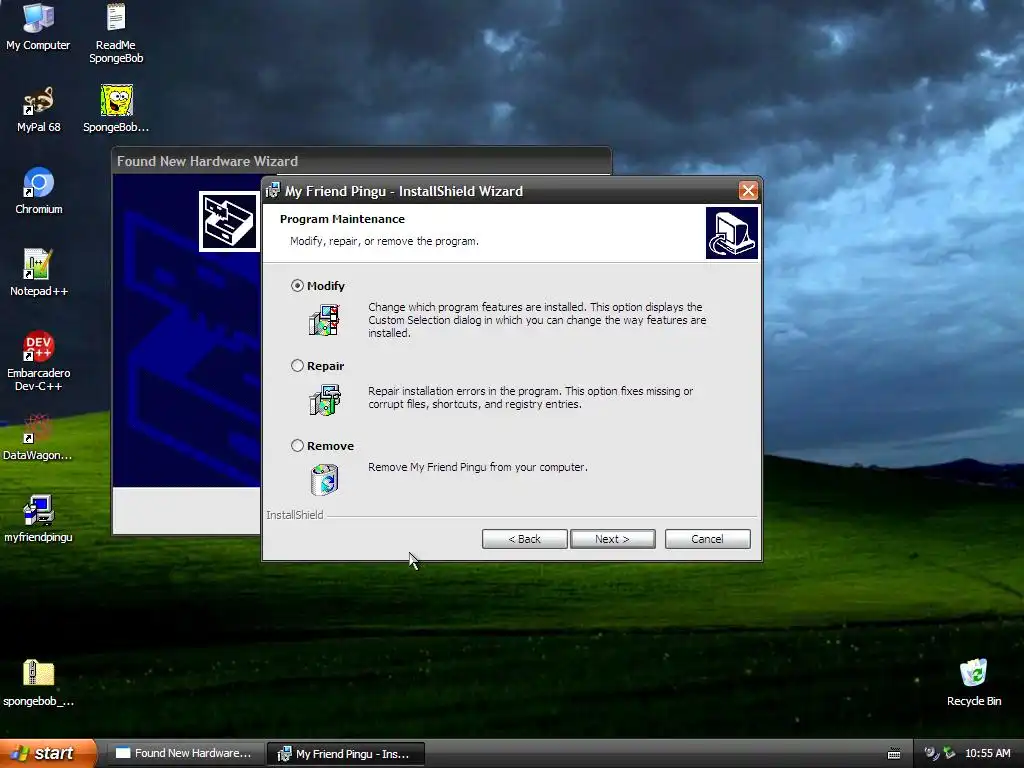Open the ReadMe SpongeBob text file
The width and height of the screenshot is (1024, 768).
click(x=116, y=34)
